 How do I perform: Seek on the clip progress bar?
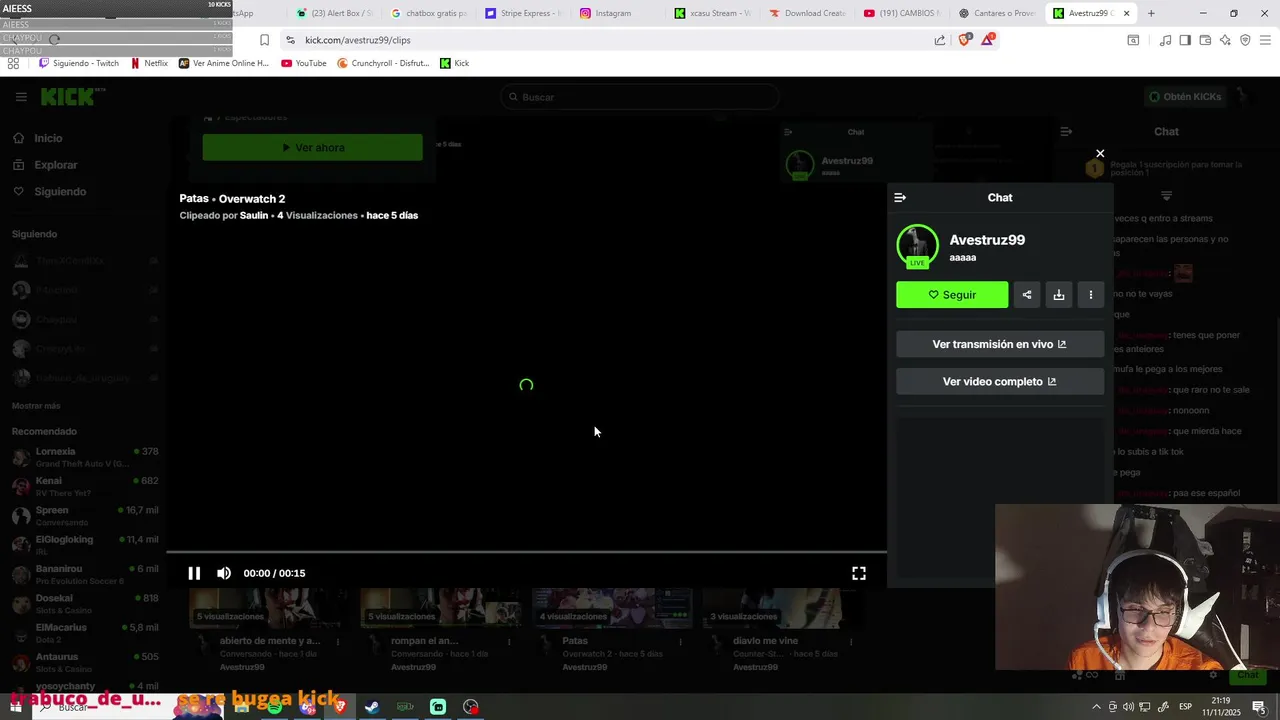(x=526, y=552)
